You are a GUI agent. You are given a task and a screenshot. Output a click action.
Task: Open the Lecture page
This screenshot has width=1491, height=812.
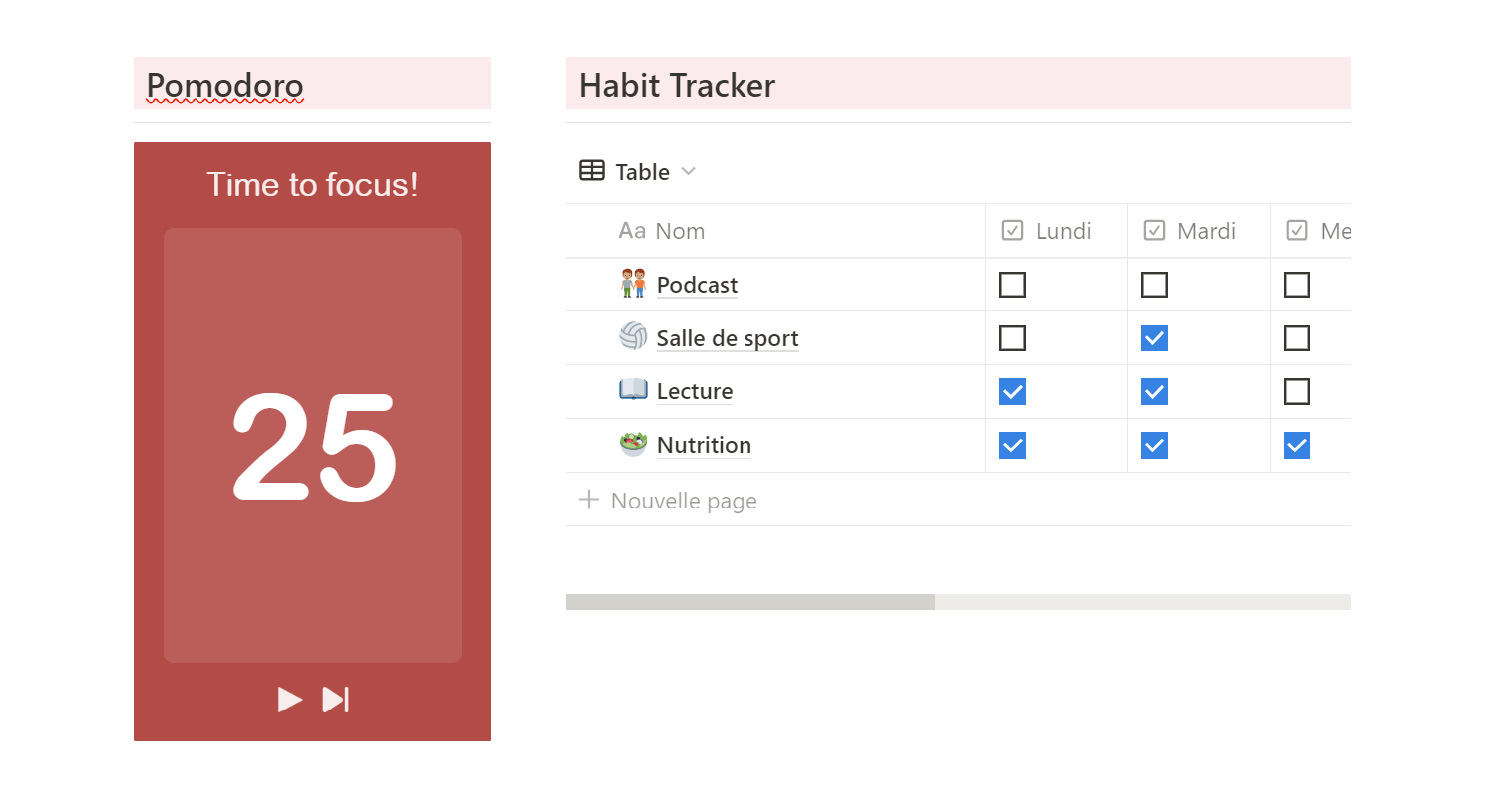pos(695,392)
